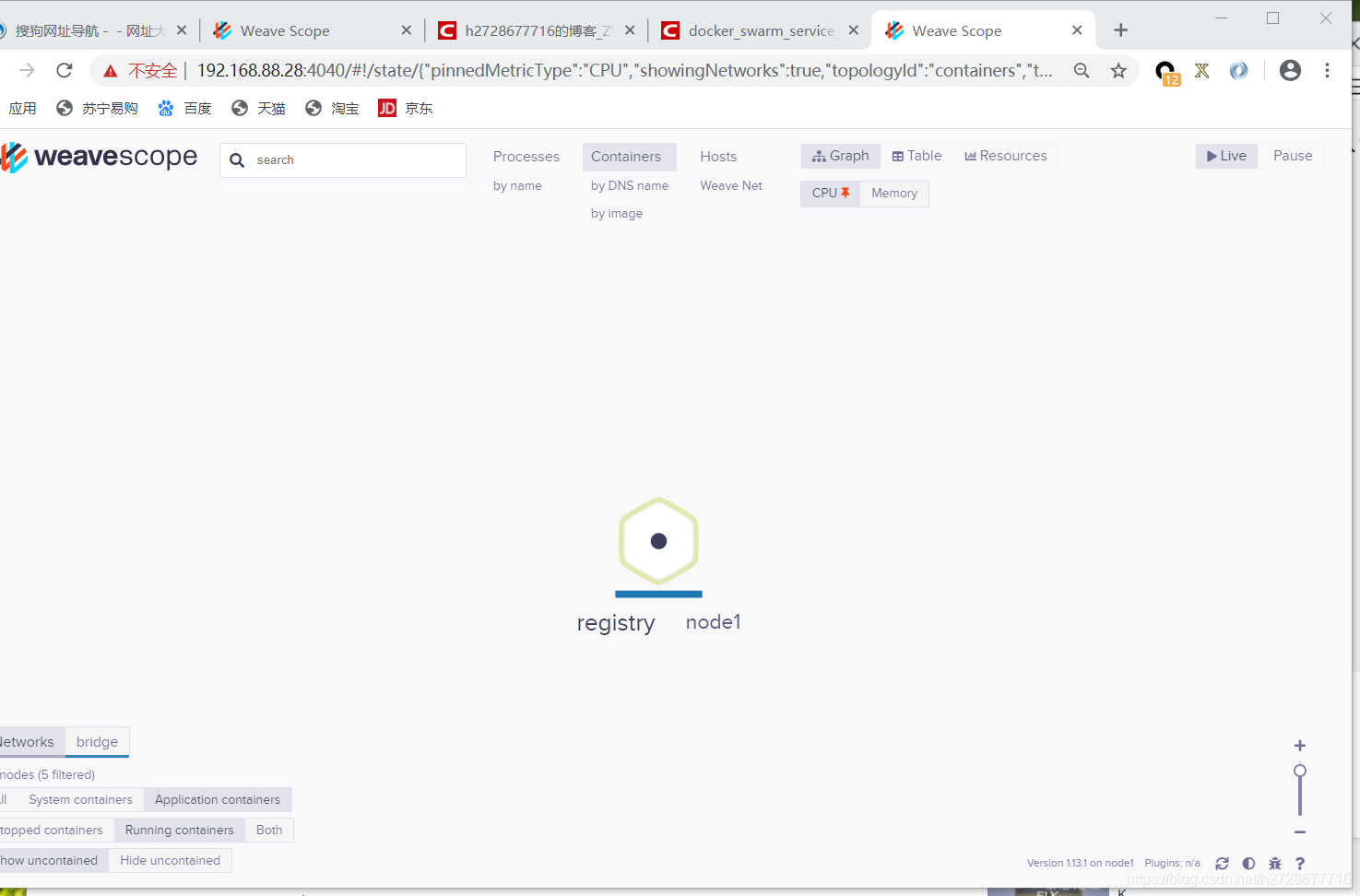Open the browser zoom magnifier icon
The image size is (1360, 896).
click(x=1082, y=70)
